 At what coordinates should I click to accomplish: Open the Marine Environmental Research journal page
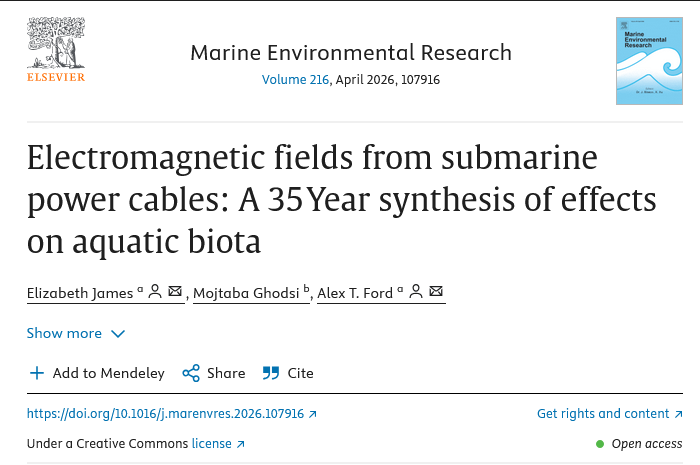tap(351, 53)
